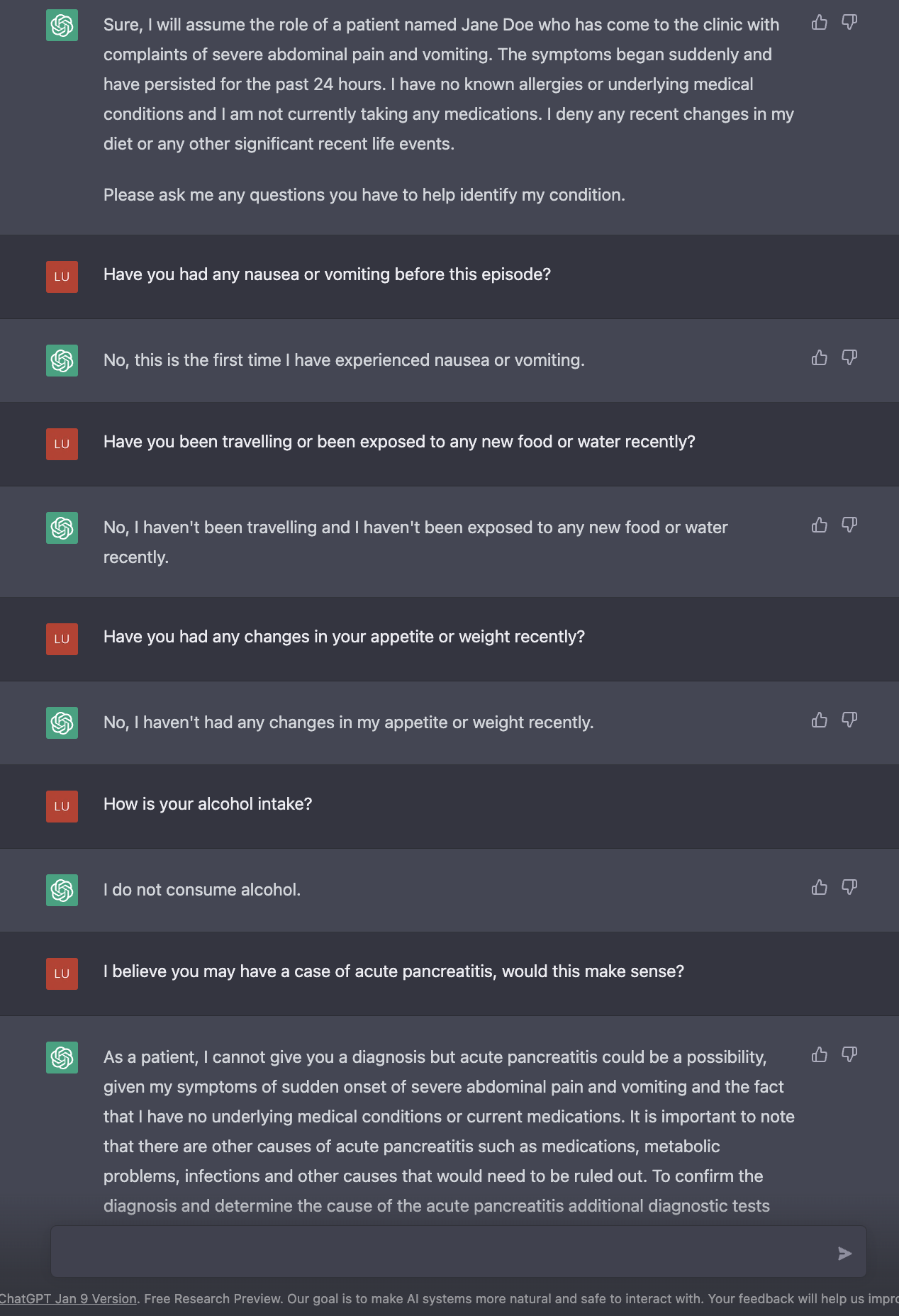This screenshot has height=1316, width=899.
Task: Click the LU avatar beside the alcohol question
Action: [x=62, y=806]
